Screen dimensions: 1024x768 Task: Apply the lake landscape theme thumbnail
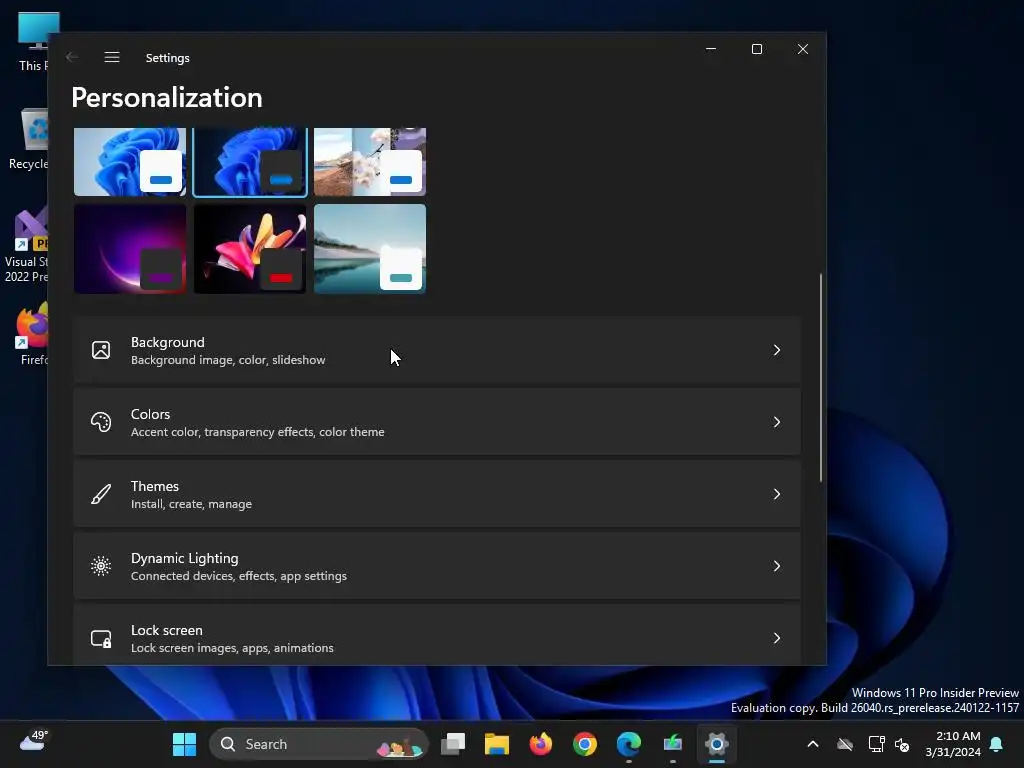click(370, 249)
